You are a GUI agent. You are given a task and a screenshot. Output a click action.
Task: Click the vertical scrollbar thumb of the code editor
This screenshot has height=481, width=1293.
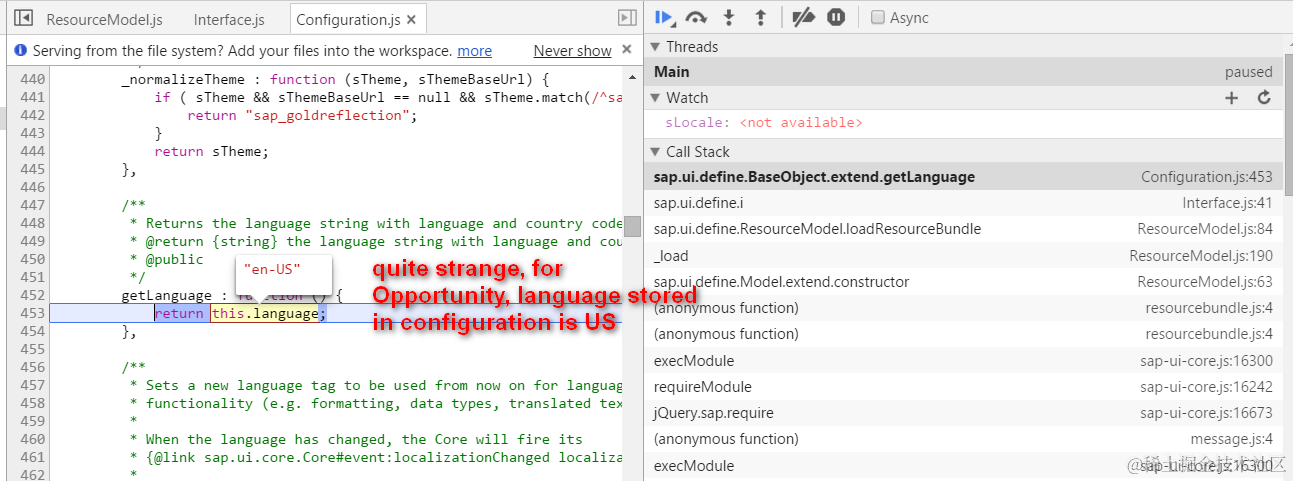pyautogui.click(x=633, y=228)
